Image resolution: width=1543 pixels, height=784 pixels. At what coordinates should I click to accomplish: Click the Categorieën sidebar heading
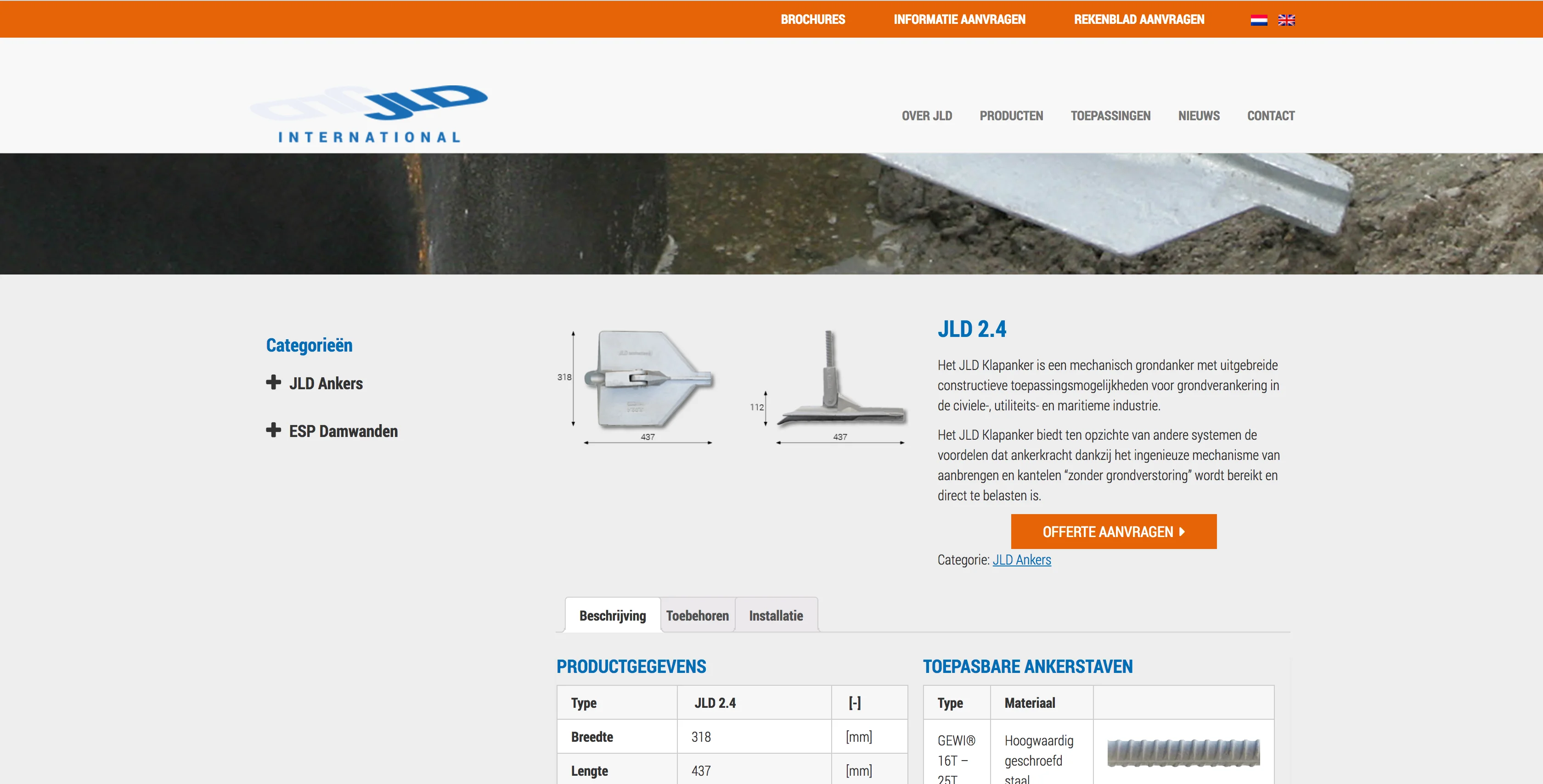coord(309,345)
